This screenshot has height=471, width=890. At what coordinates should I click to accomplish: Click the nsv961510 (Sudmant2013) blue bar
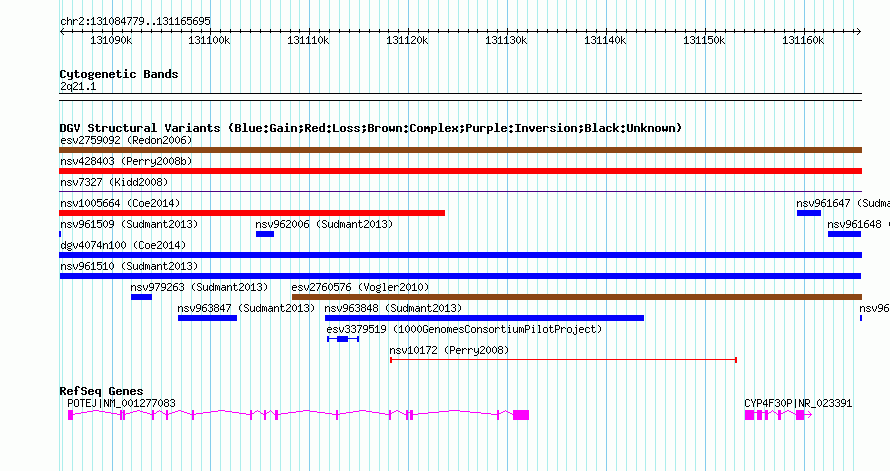pos(460,276)
